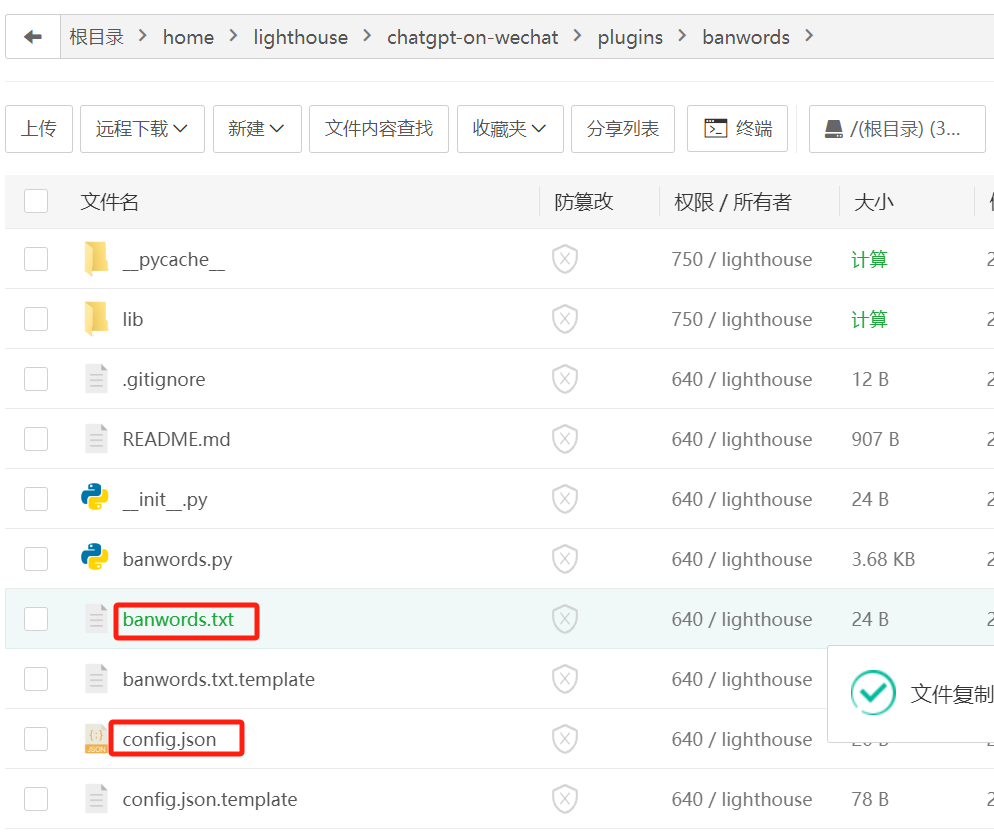The height and width of the screenshot is (837, 994).
Task: Tick the checkbox for .gitignore
Action: pos(36,379)
